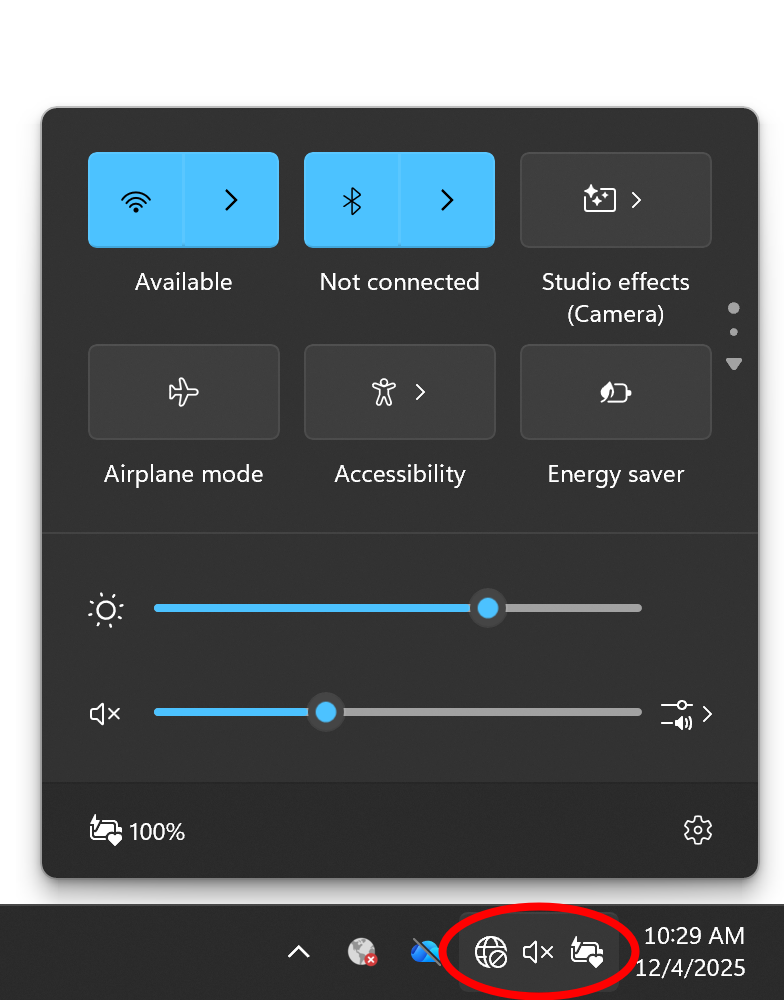Expand the Bluetooth devices chevron
This screenshot has width=784, height=1000.
(447, 200)
